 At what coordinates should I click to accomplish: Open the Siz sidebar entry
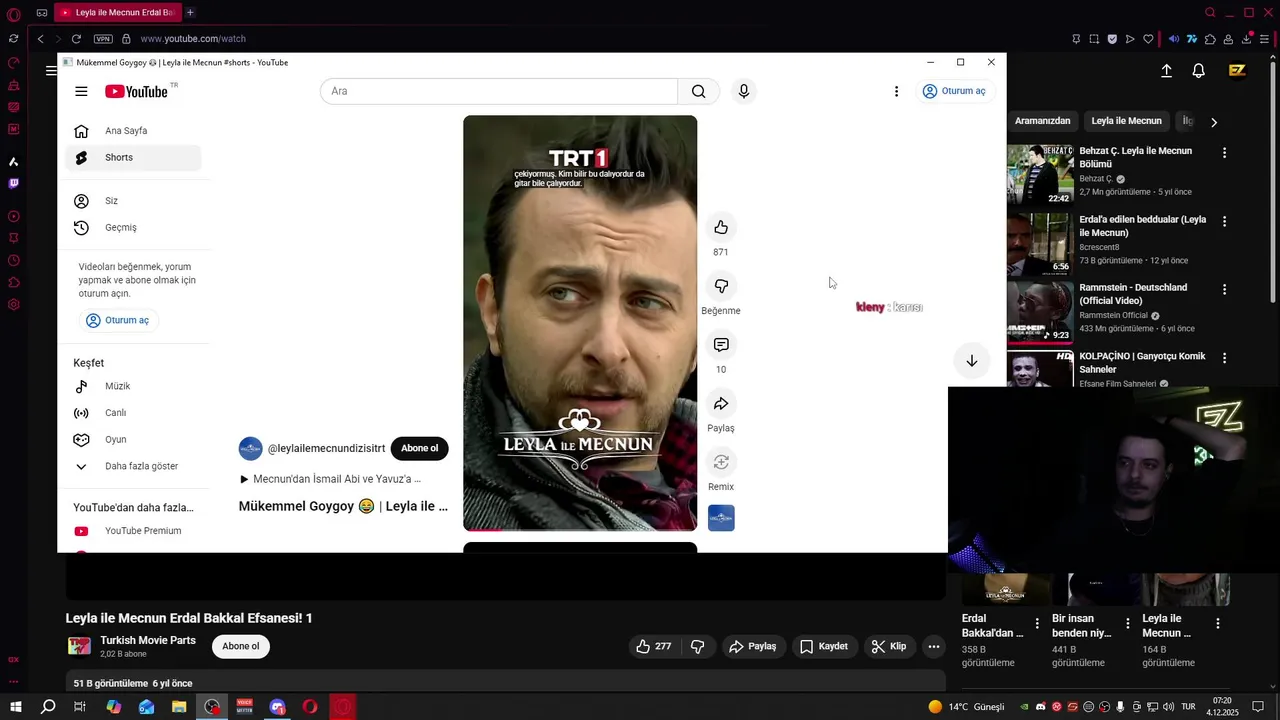coord(133,201)
